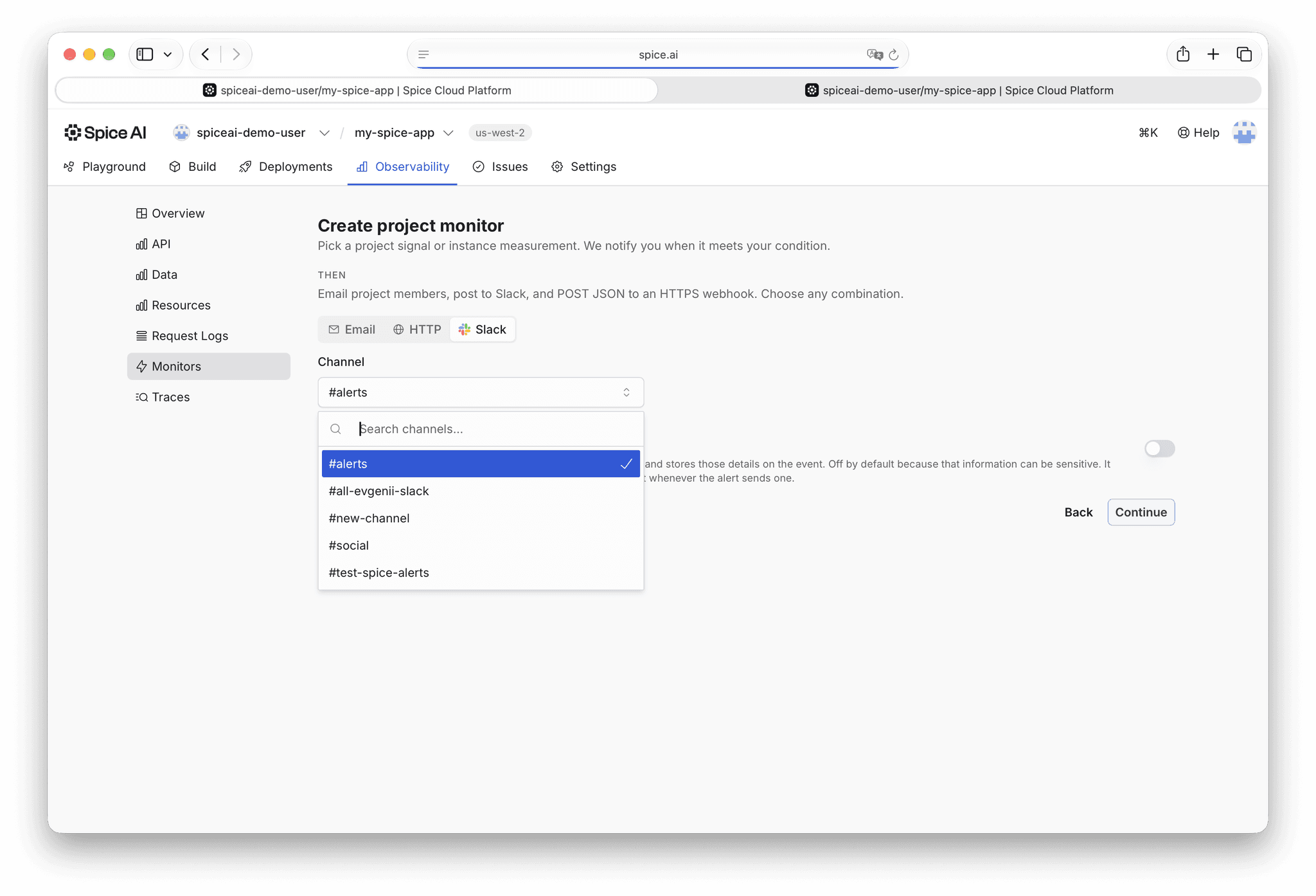Switch to HTTP notification option
The image size is (1316, 896).
(417, 329)
